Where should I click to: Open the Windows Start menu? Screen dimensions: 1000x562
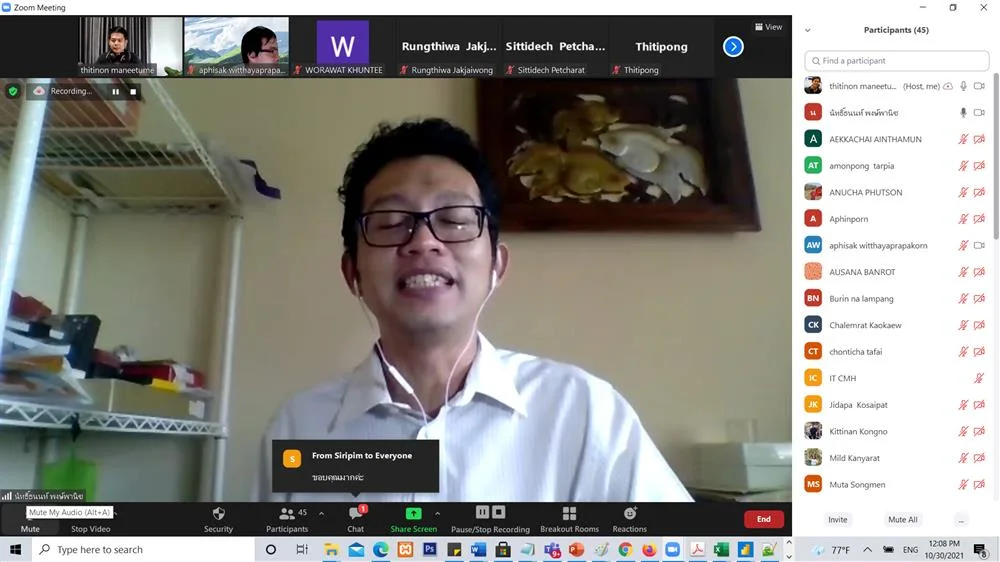(15, 549)
